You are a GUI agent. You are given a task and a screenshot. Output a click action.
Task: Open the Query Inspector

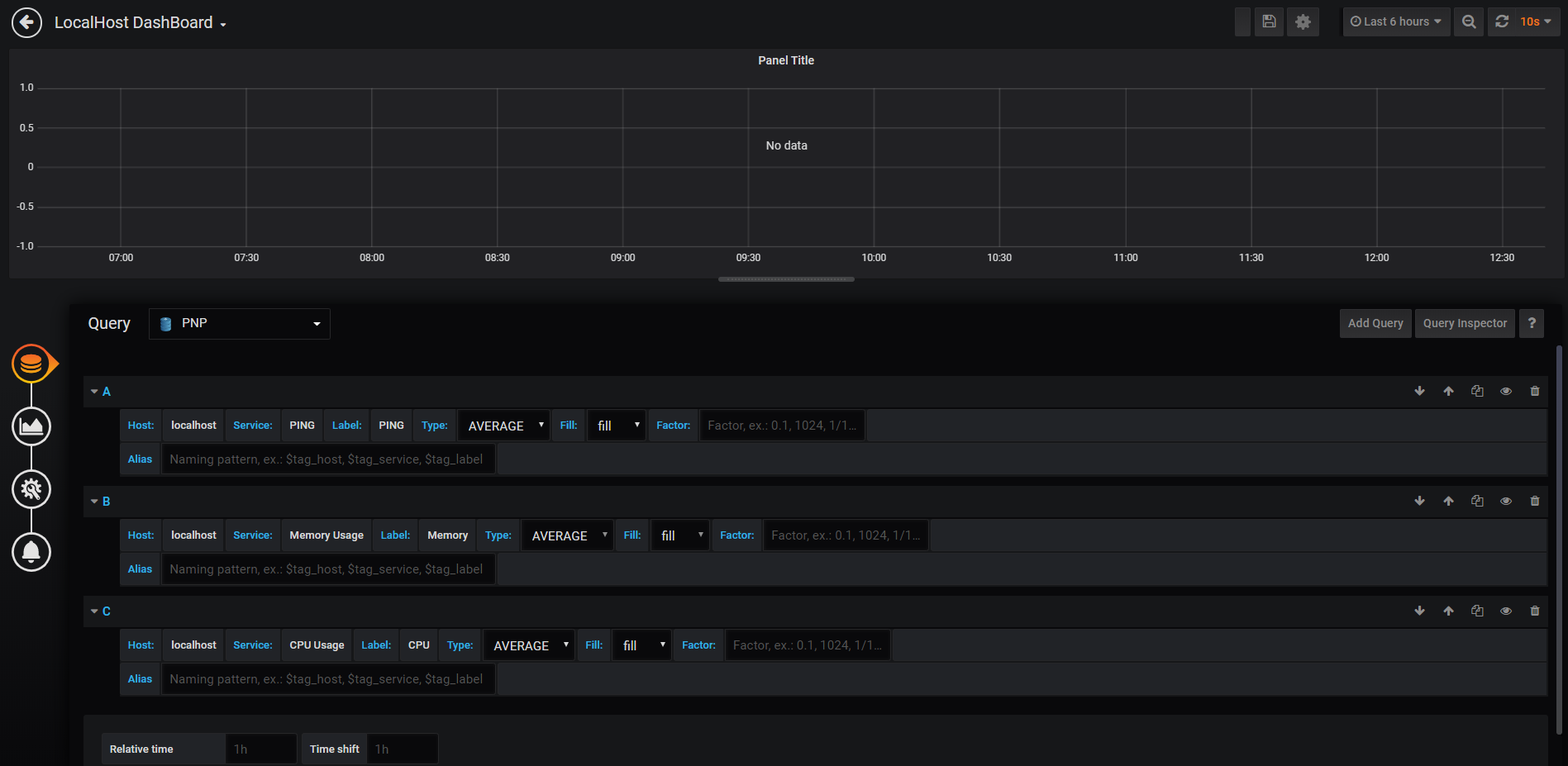(x=1465, y=324)
